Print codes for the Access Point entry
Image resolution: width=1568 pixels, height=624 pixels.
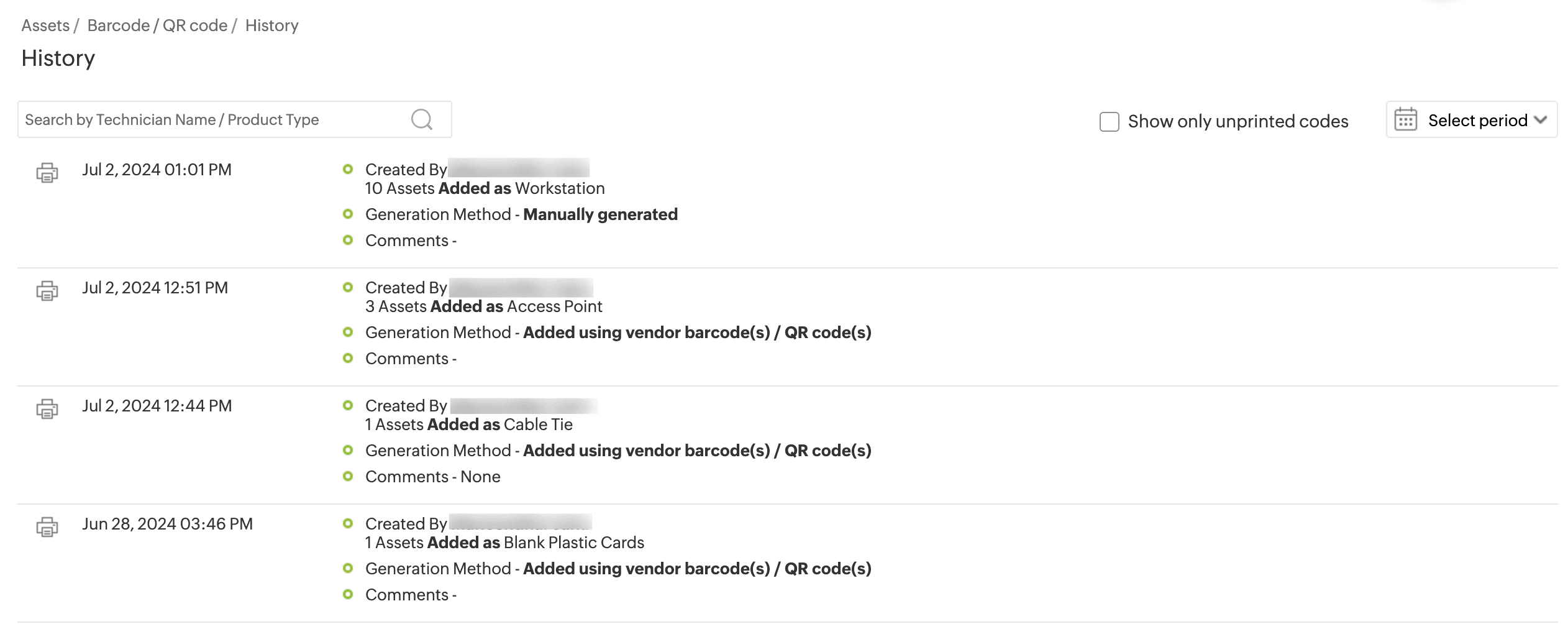point(47,291)
